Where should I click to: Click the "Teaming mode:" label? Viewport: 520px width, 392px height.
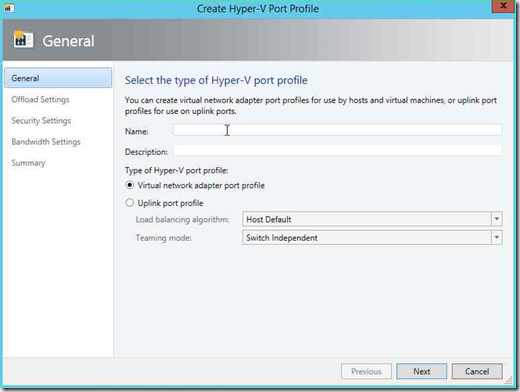pyautogui.click(x=163, y=238)
